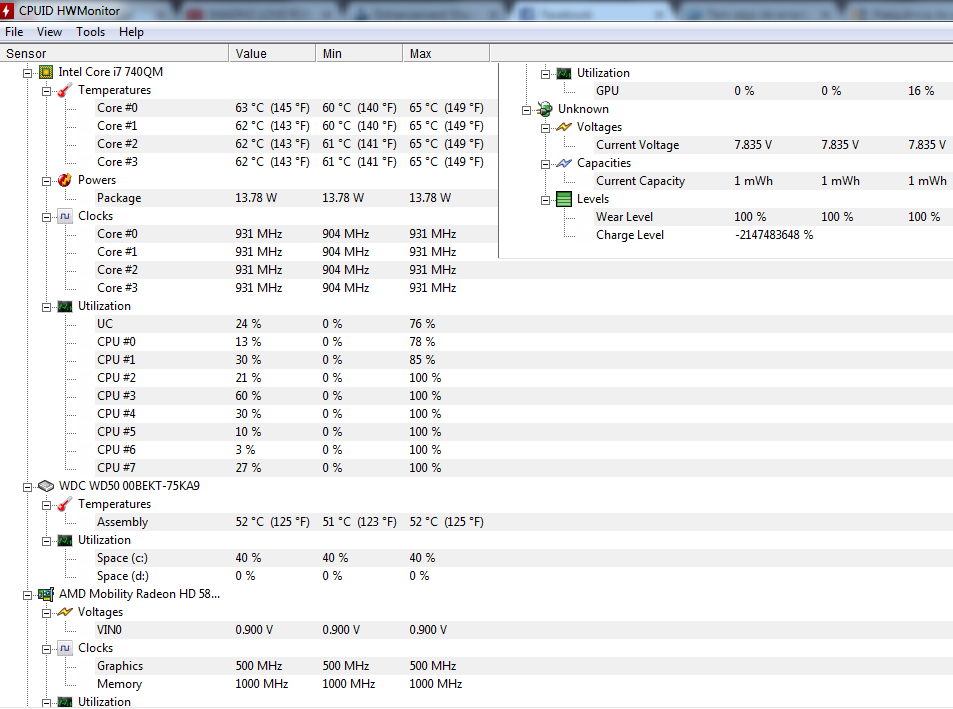Click the -2147483648 % Charge Level value
This screenshot has width=953, height=709.
774,235
